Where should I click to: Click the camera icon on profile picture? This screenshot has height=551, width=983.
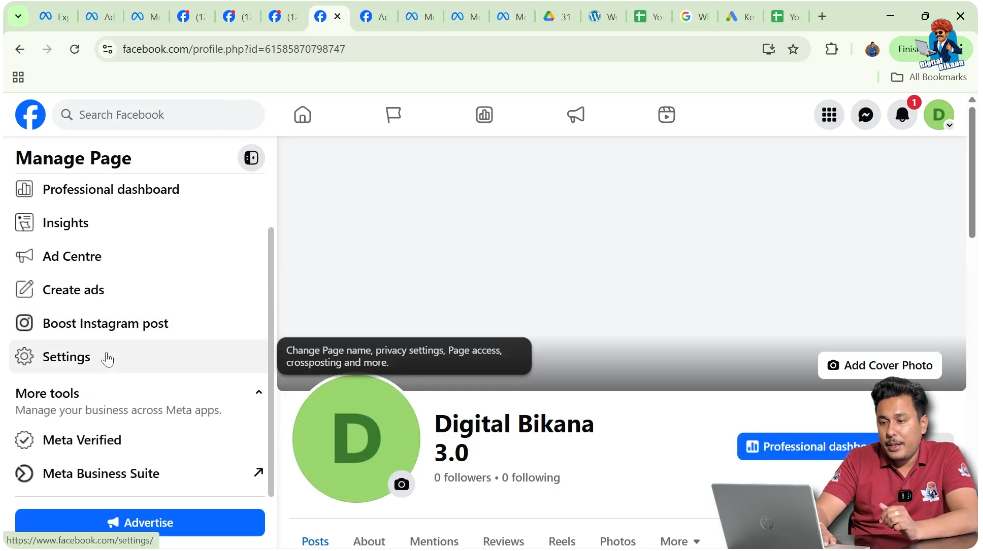pos(401,484)
